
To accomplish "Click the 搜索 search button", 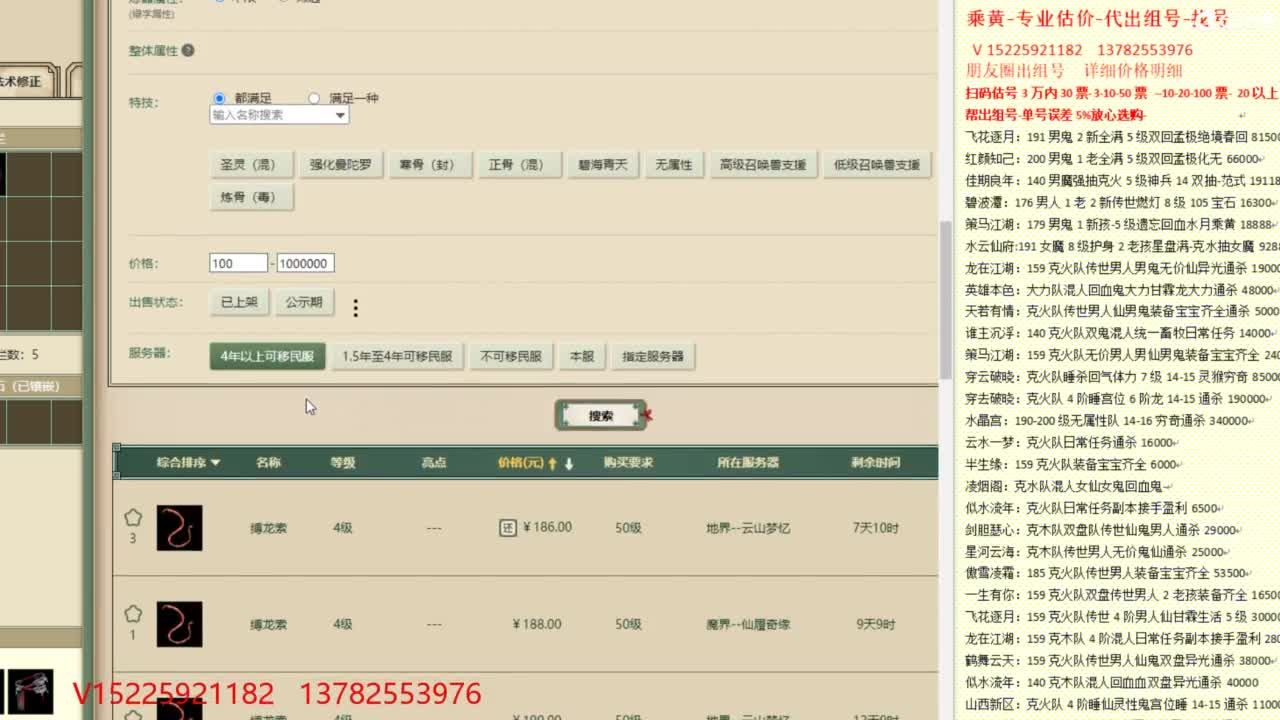I will coord(600,416).
